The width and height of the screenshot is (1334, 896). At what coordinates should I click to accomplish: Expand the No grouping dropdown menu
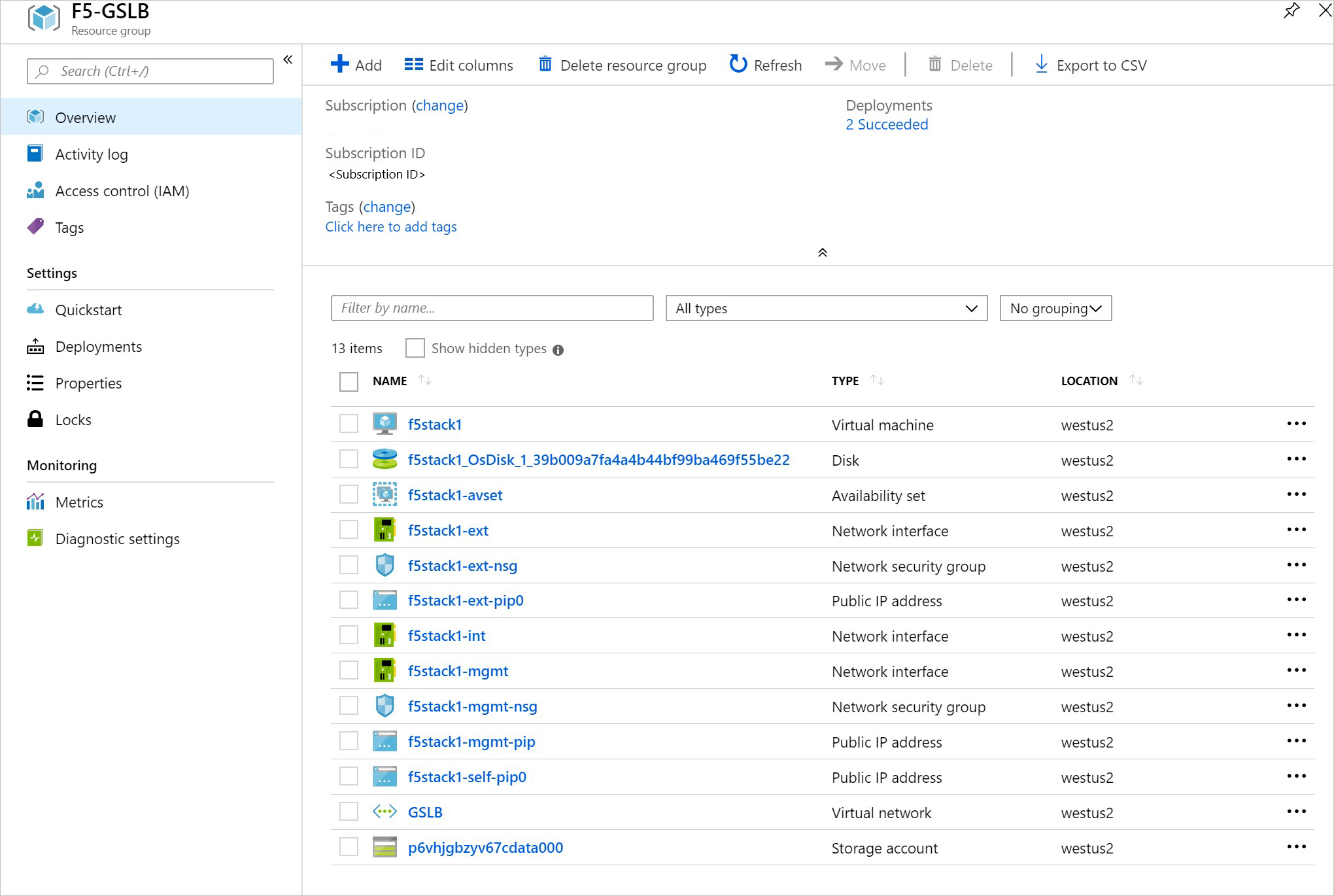1055,307
